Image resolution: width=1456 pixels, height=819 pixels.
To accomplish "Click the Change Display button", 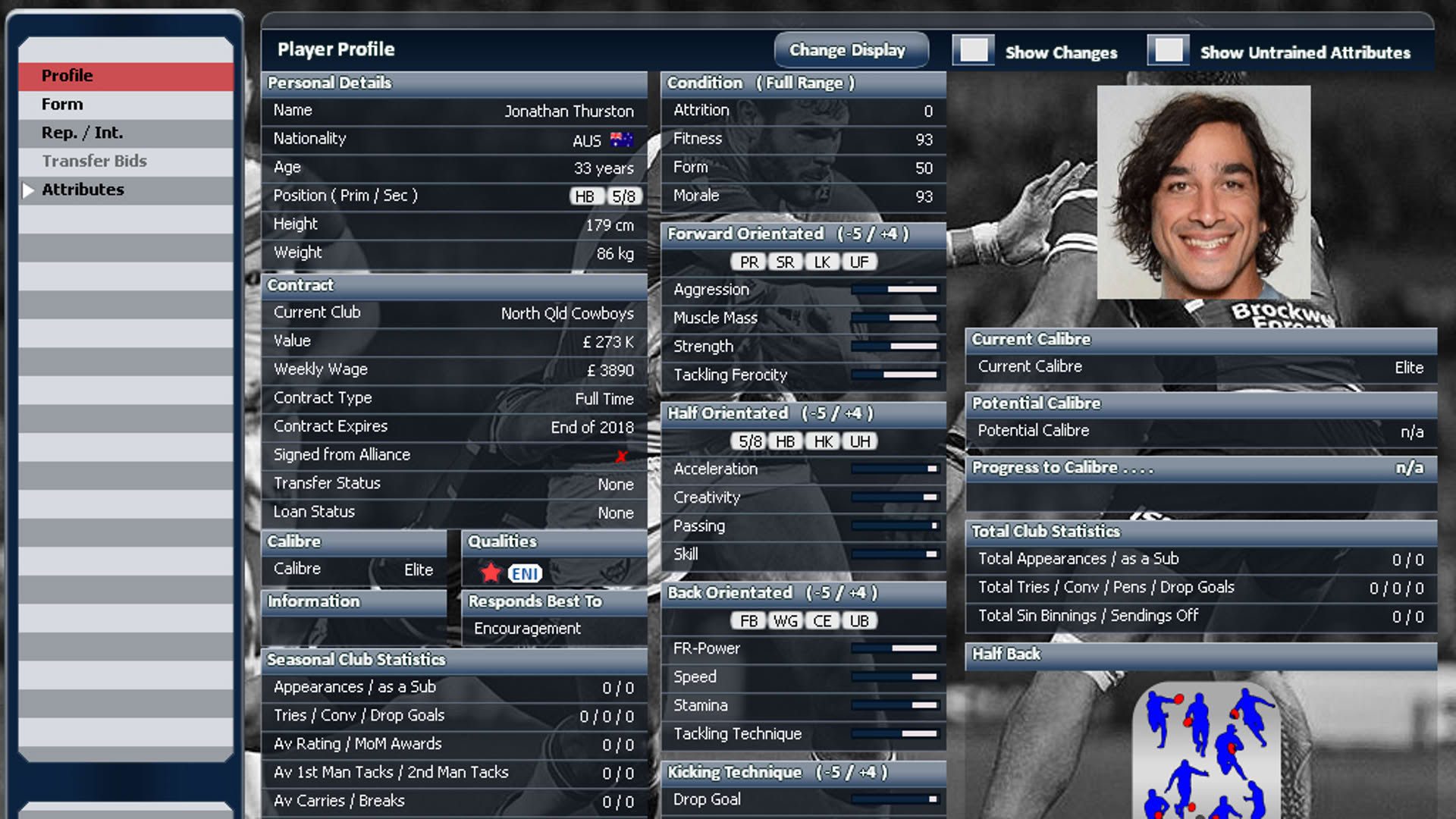I will pyautogui.click(x=851, y=50).
